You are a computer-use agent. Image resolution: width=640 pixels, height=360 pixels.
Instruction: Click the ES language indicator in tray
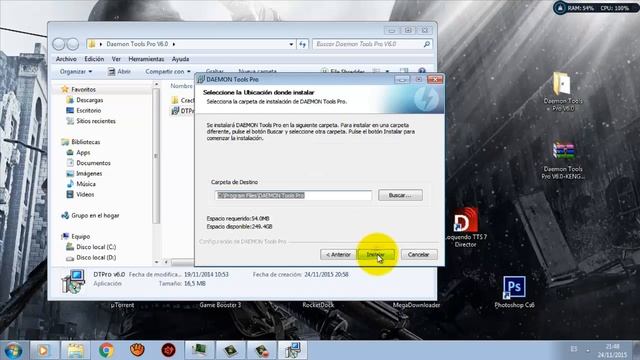pyautogui.click(x=574, y=349)
